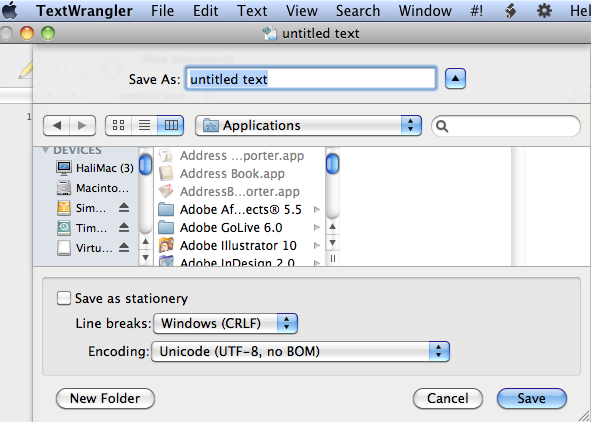Go back with the left arrow button
Viewport: 591px width, 422px height.
tap(57, 125)
